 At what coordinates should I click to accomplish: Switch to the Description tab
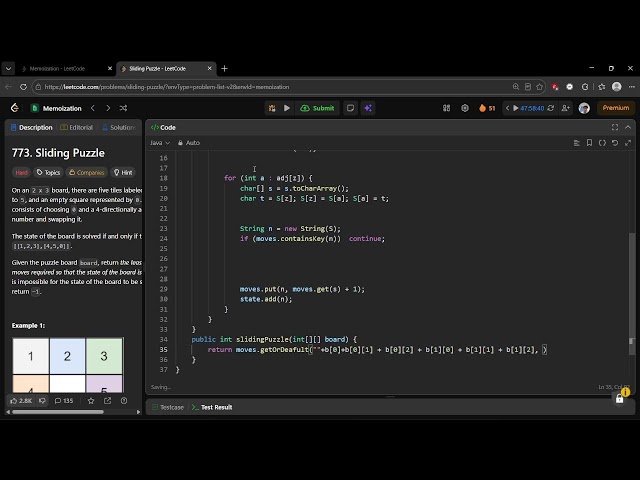point(32,127)
